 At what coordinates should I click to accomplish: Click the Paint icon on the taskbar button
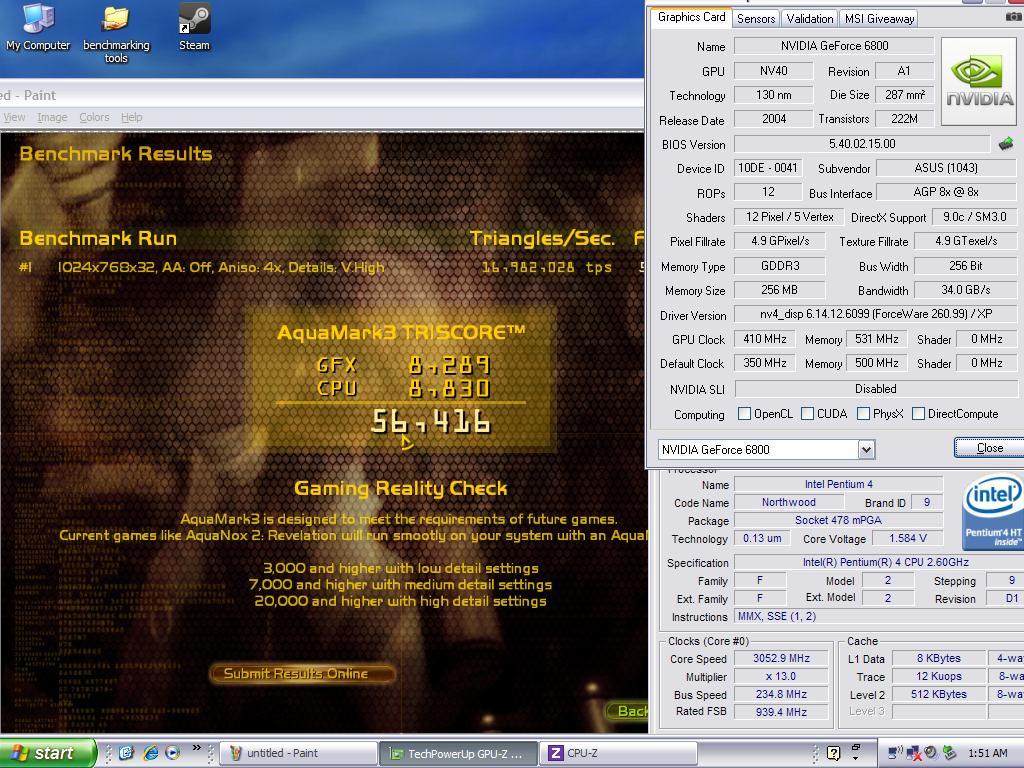click(236, 753)
